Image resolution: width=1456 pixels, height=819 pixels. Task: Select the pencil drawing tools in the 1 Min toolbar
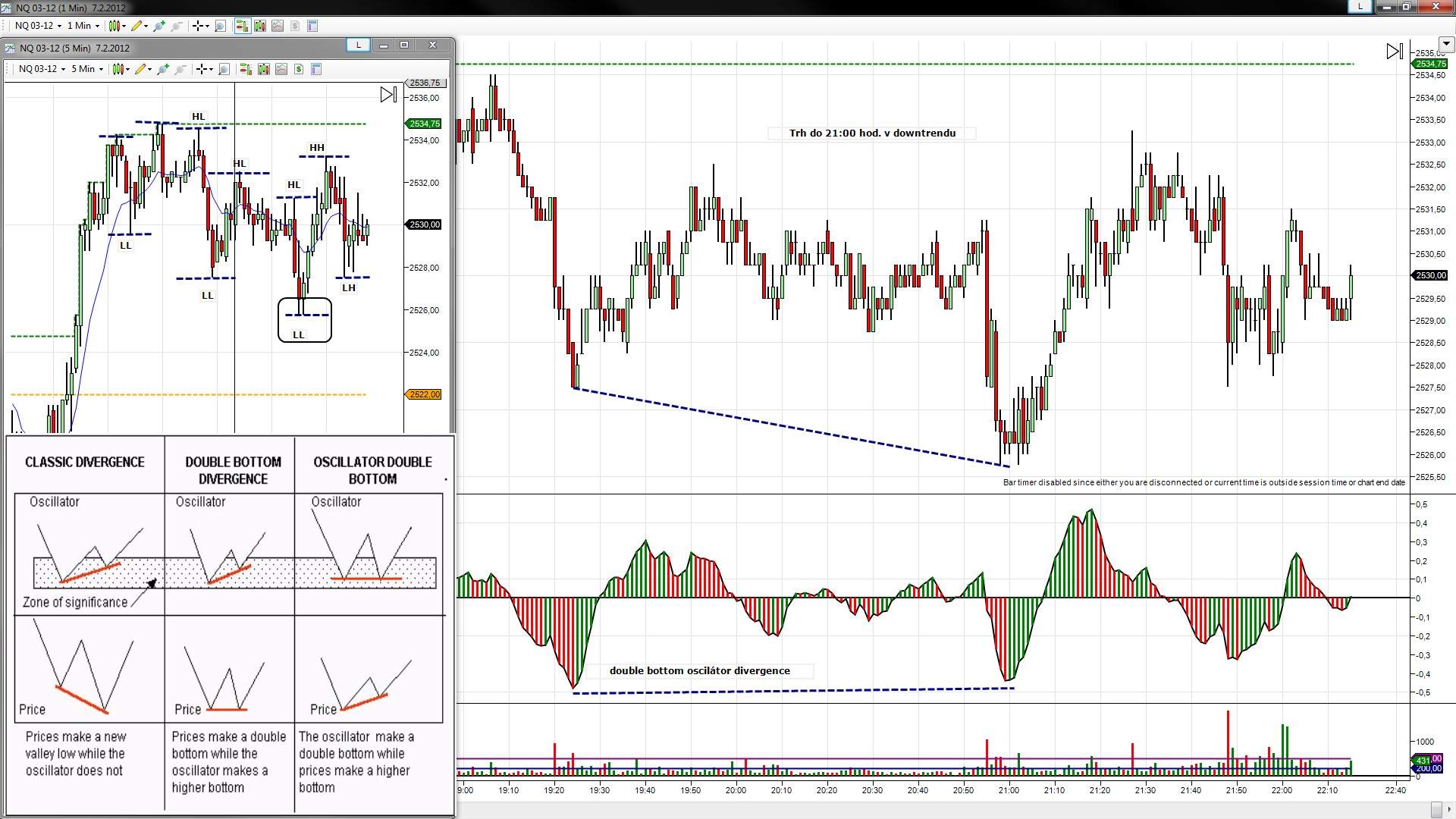[x=137, y=26]
